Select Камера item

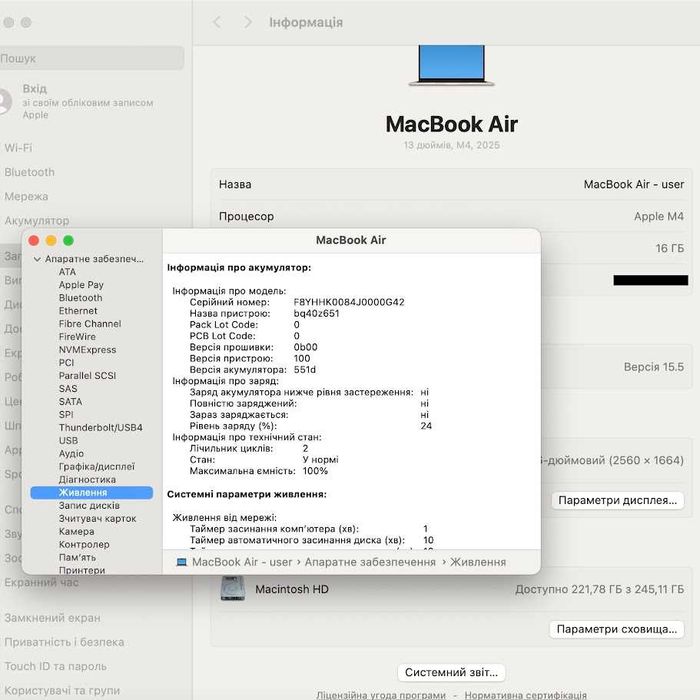coord(76,531)
